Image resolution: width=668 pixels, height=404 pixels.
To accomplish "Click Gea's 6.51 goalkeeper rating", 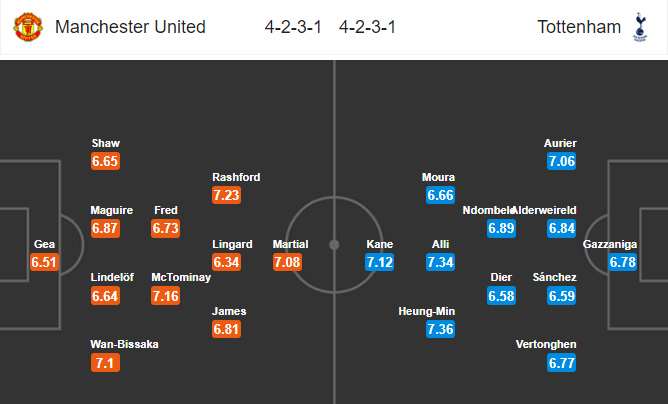I will click(x=44, y=262).
